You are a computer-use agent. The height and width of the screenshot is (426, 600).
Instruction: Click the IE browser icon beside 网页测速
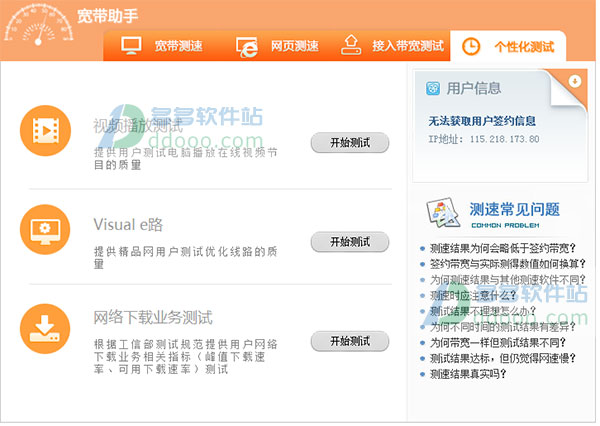pos(247,47)
